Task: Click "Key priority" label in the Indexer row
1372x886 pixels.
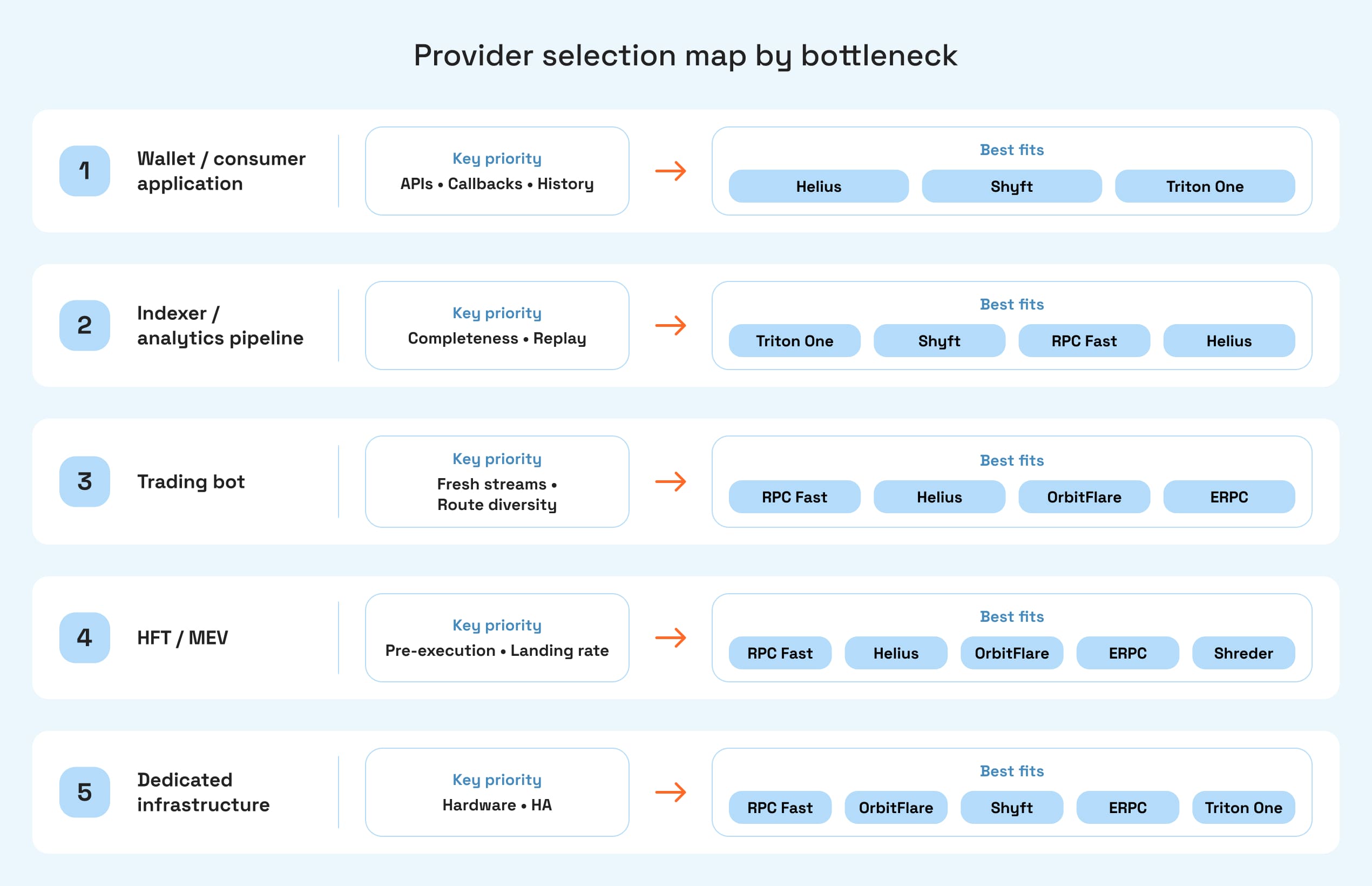Action: coord(497,313)
